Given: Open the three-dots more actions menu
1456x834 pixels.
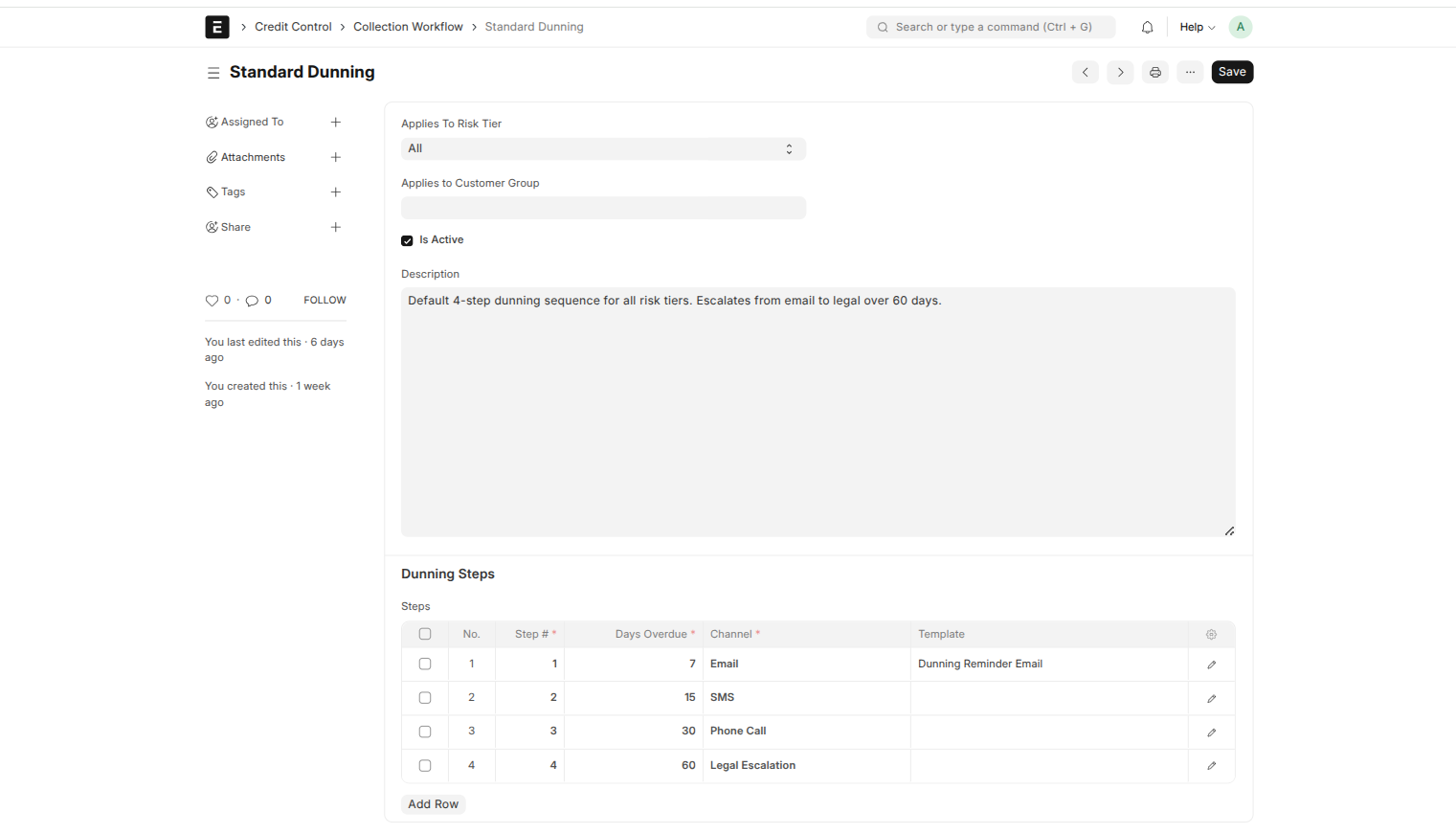Looking at the screenshot, I should [1190, 72].
